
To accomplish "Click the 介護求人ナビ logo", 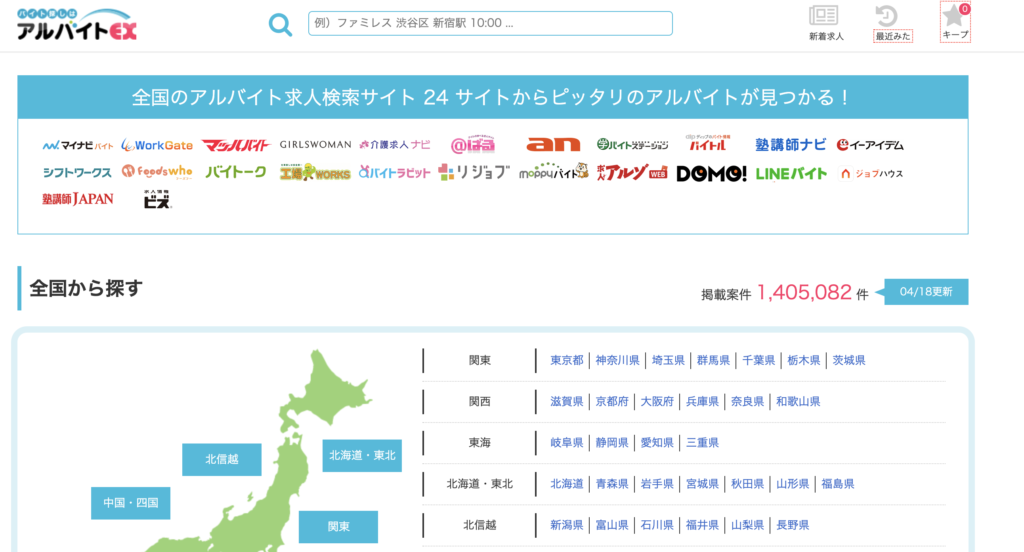I will [x=394, y=144].
